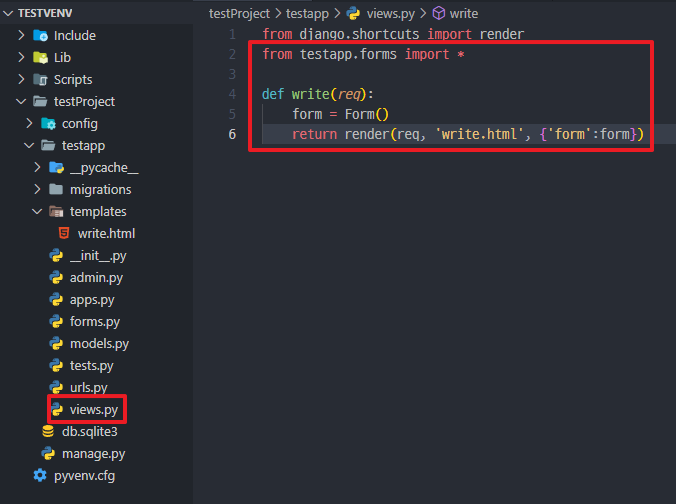Click the Python icon of forms.py
The width and height of the screenshot is (676, 504).
coord(56,322)
